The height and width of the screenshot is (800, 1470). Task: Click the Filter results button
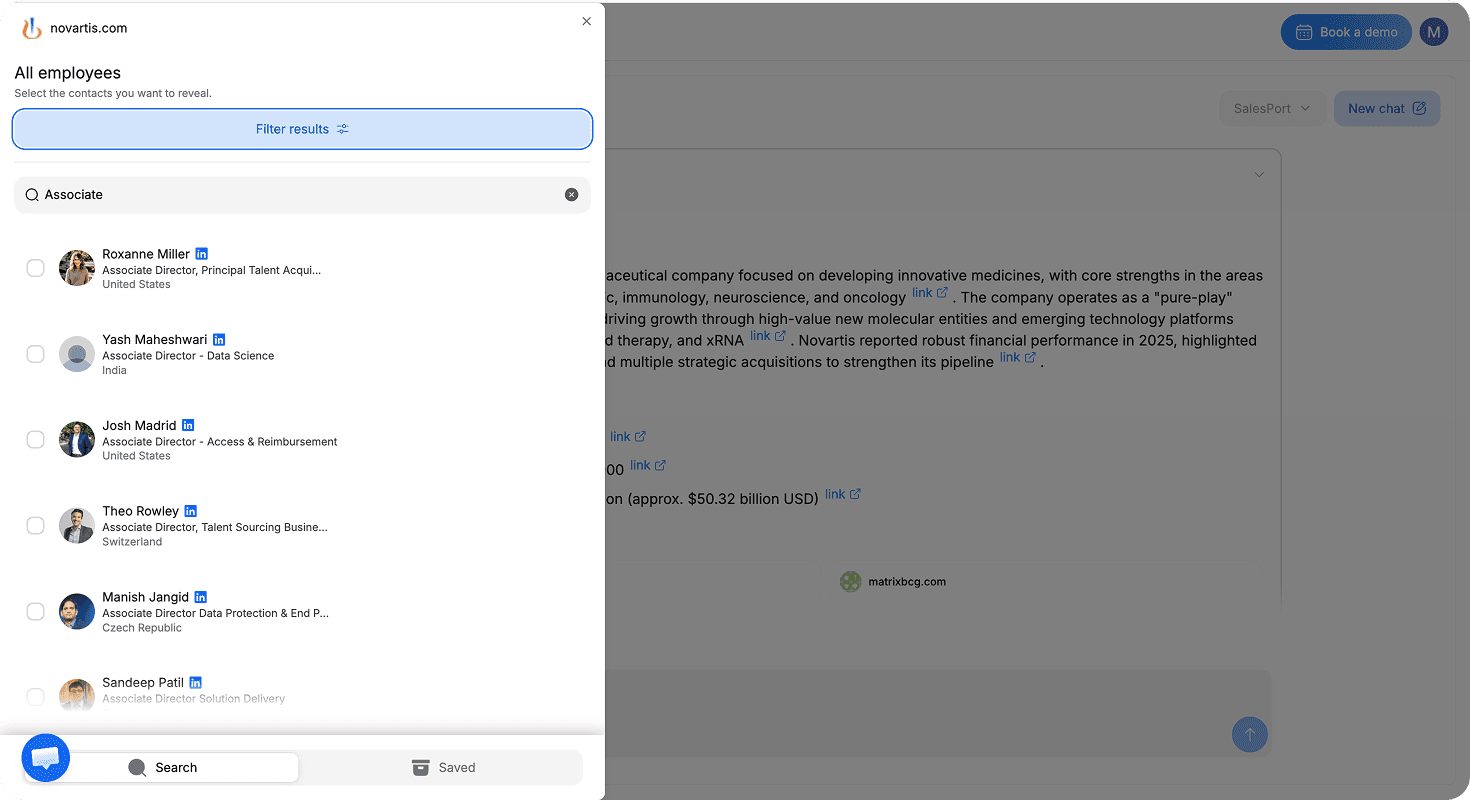point(302,129)
